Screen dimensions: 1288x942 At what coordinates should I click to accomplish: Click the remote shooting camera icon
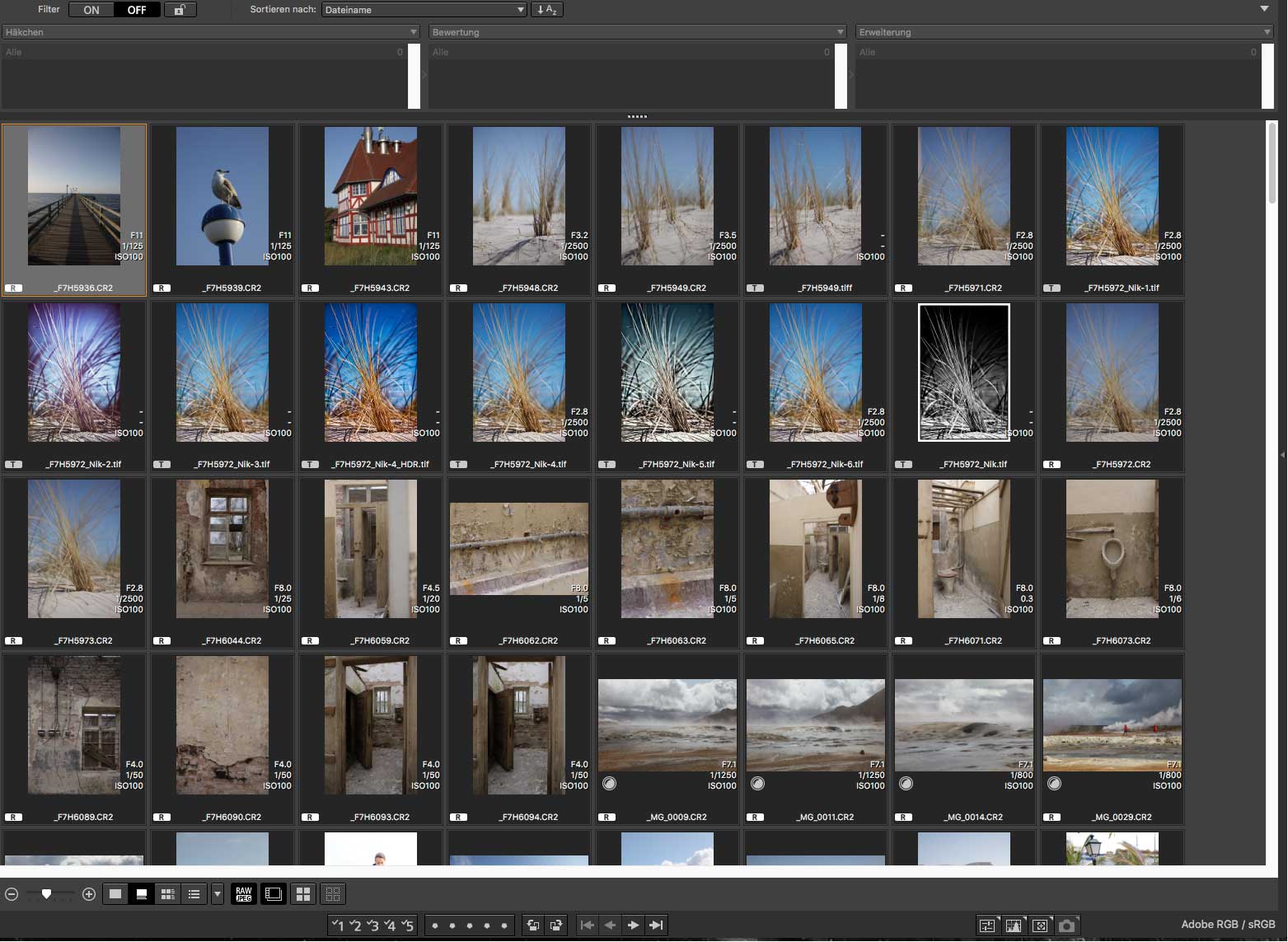coord(1066,926)
